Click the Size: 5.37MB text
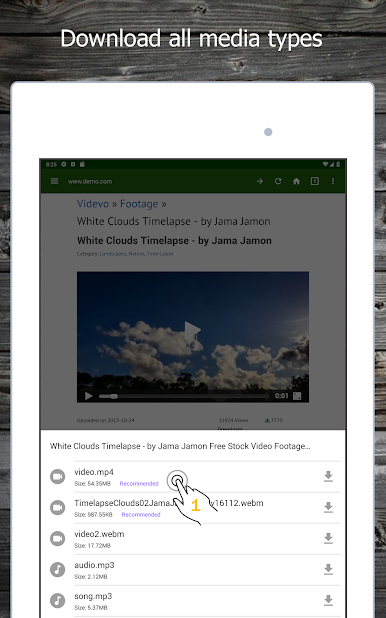Screen dimensions: 386x618 91,608
